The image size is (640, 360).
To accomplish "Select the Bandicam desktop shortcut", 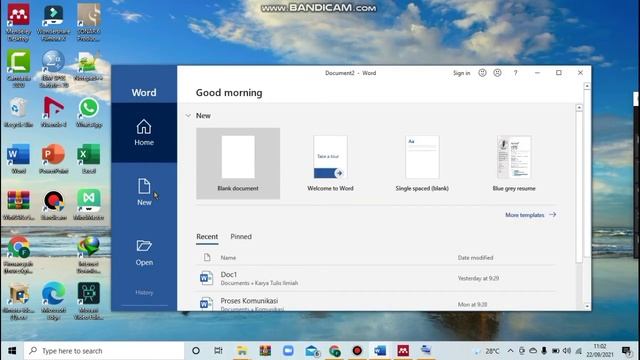I will [x=53, y=206].
